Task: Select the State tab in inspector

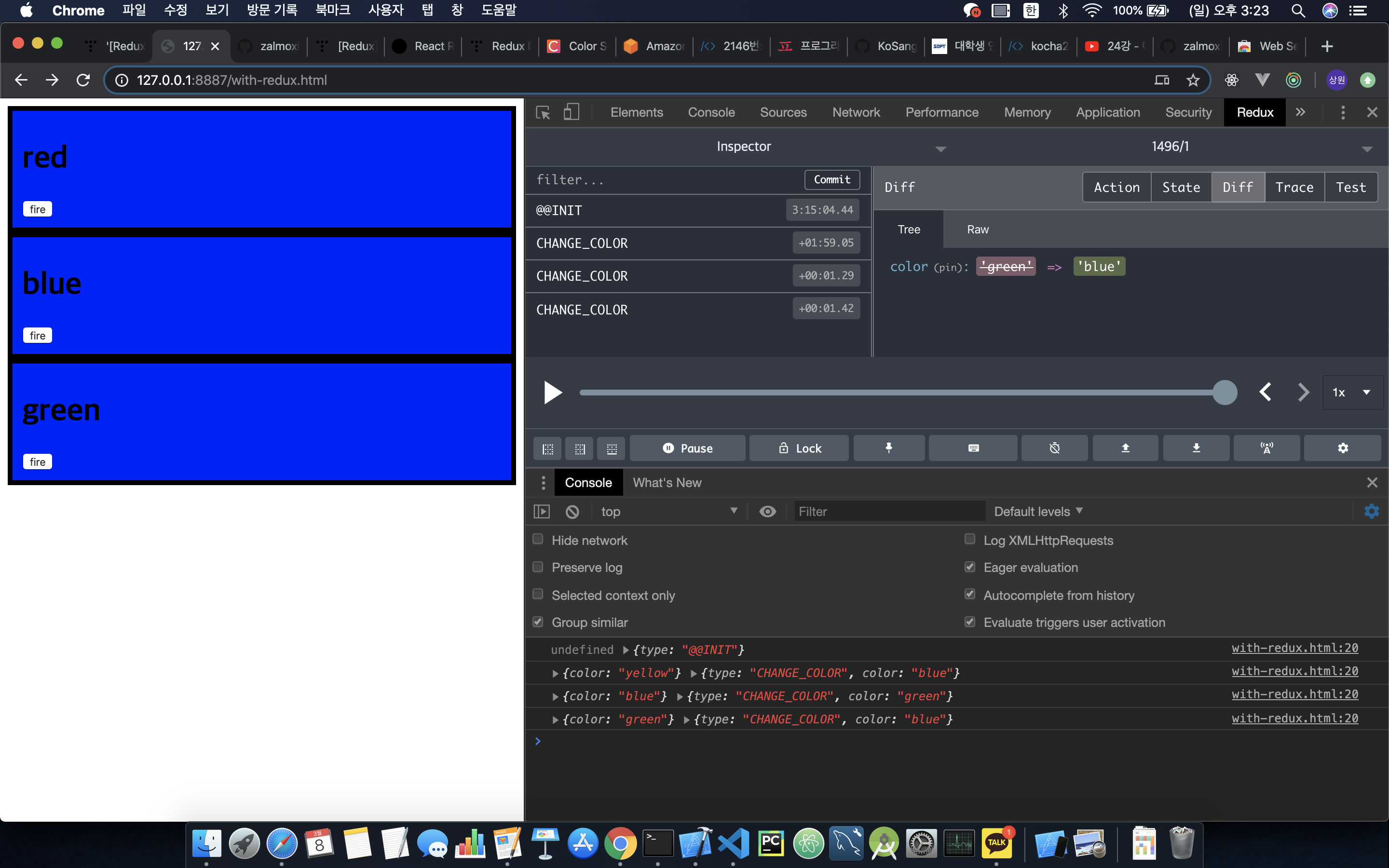Action: pos(1181,187)
